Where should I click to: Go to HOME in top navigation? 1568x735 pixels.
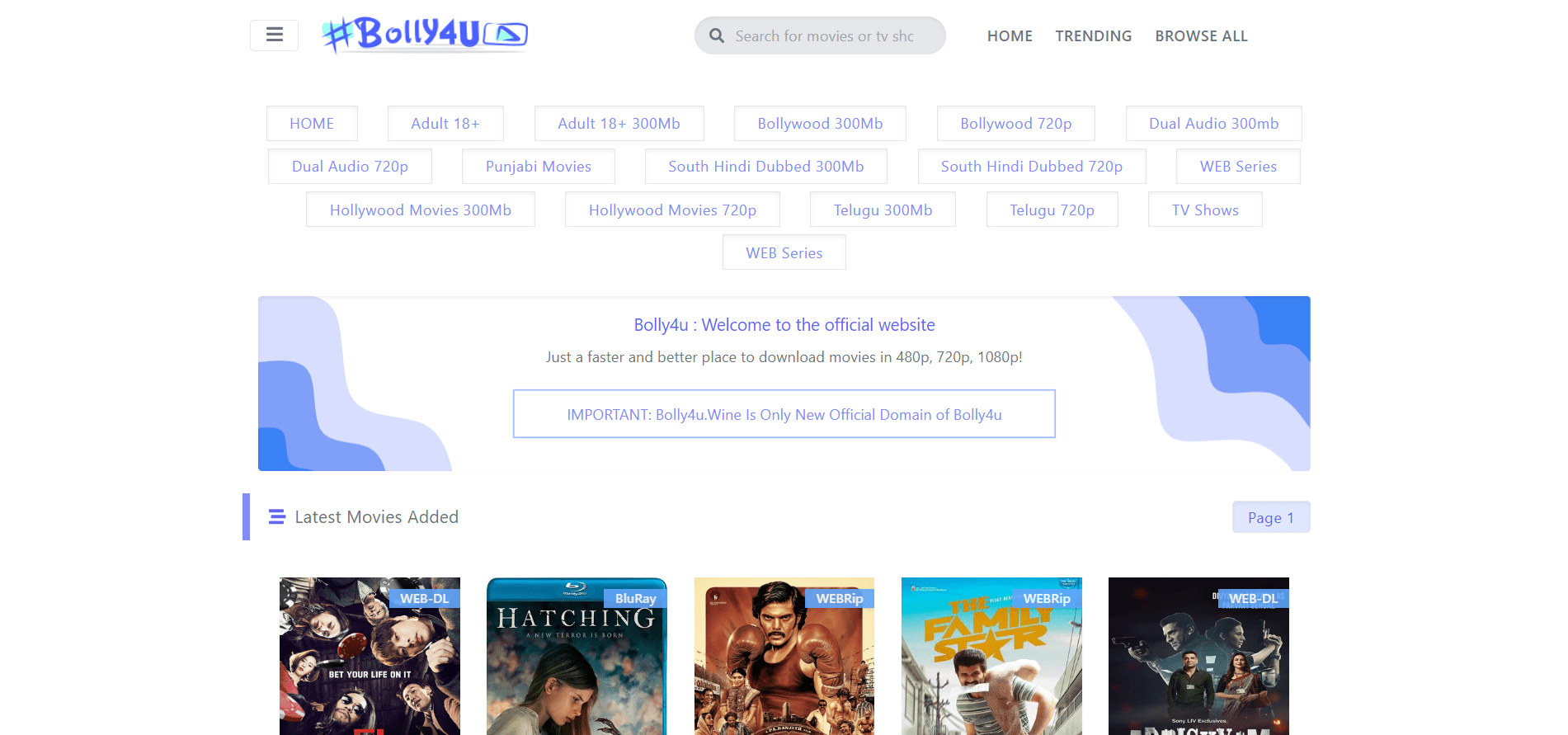click(1010, 36)
